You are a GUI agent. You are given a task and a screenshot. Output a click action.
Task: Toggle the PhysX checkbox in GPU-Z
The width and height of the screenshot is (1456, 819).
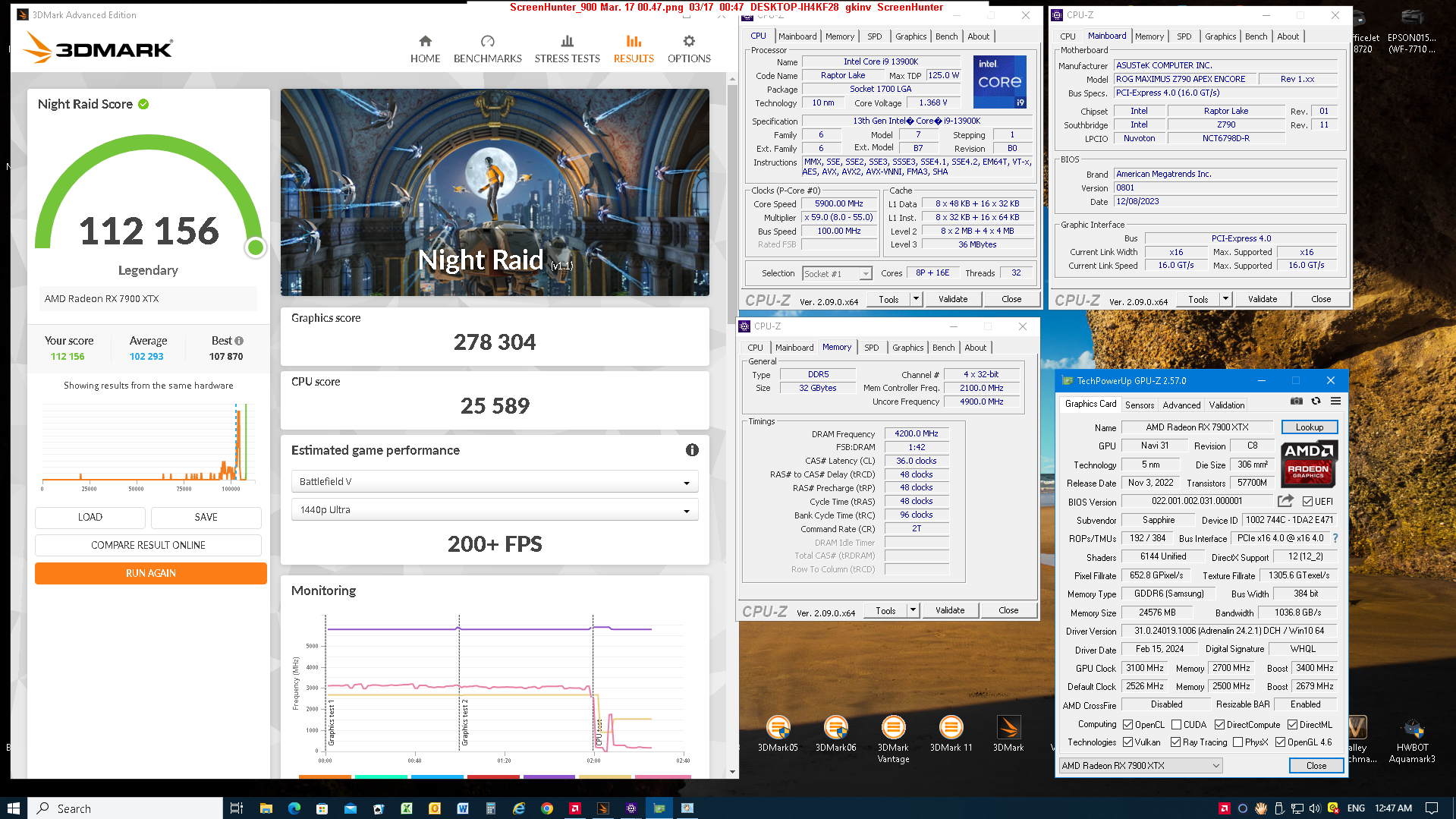coord(1237,742)
